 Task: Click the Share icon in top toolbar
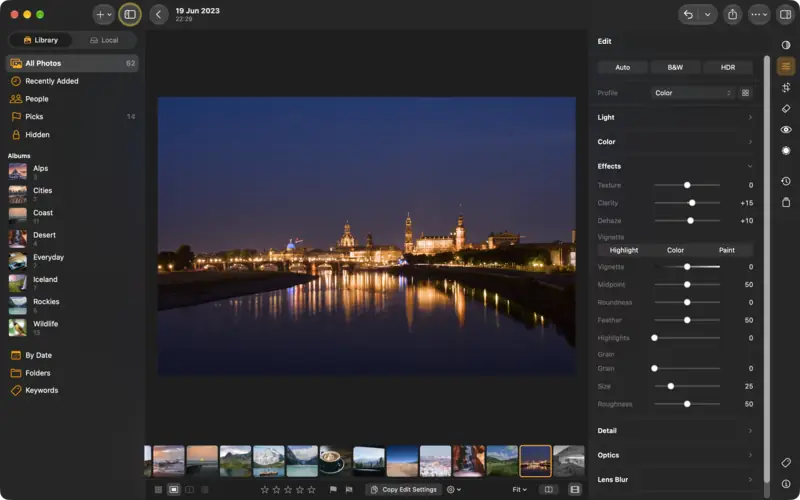point(732,14)
